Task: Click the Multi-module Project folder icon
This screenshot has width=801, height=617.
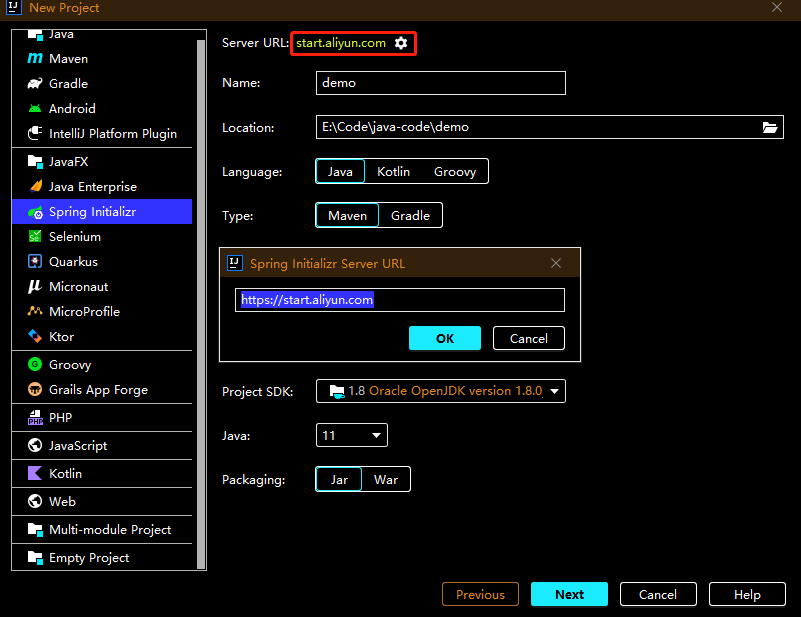Action: tap(35, 529)
